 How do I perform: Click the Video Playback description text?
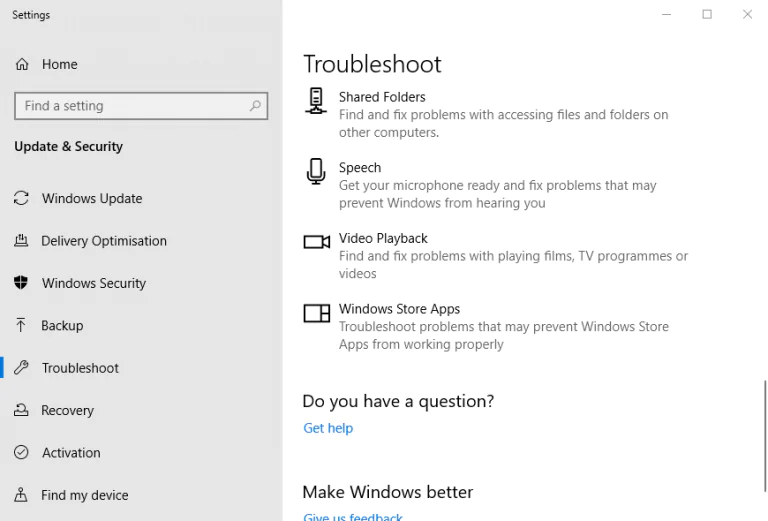point(513,264)
